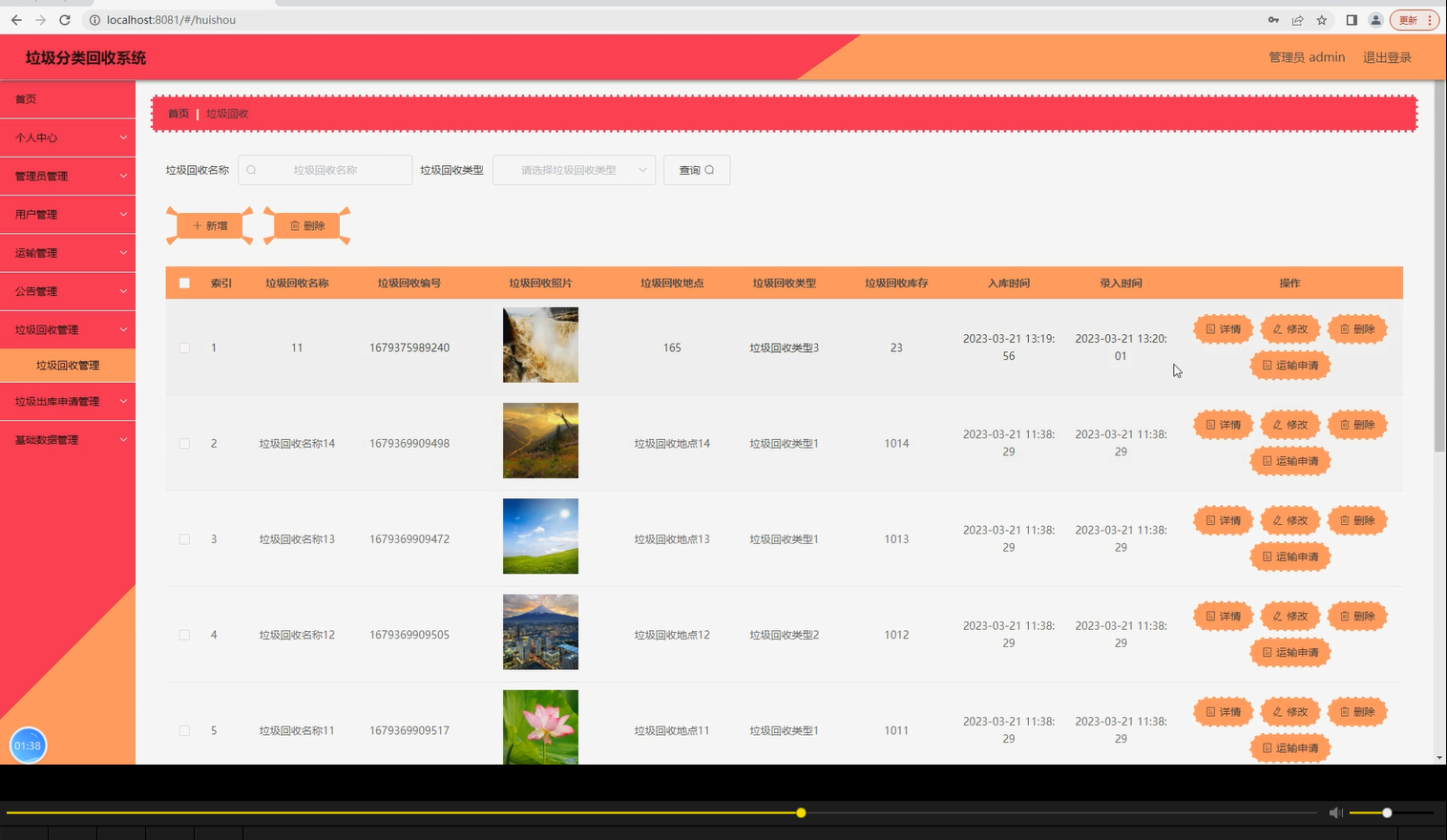Open lotus flower thumbnail in row 垃圾回收名称11
The image size is (1447, 840).
click(540, 726)
